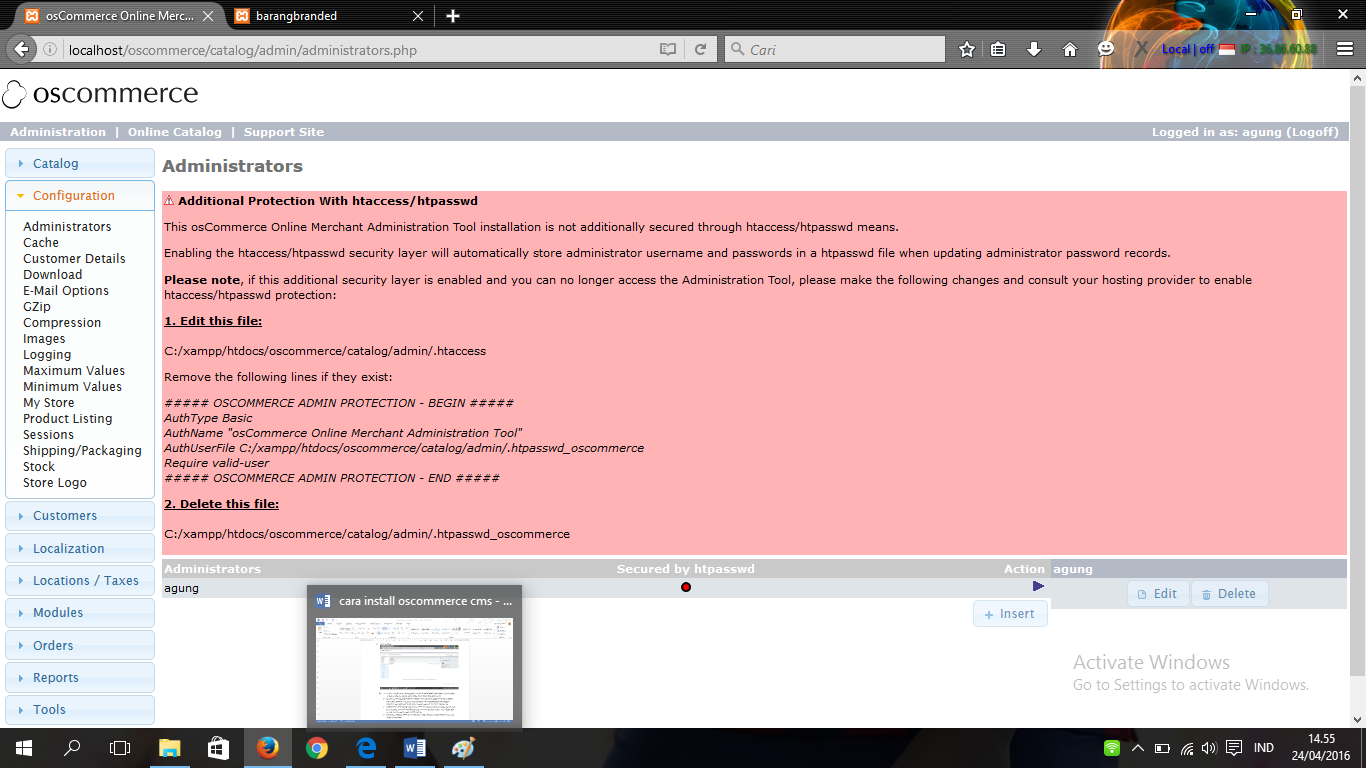The height and width of the screenshot is (768, 1366).
Task: Show hidden tray icons chevron
Action: (x=1137, y=748)
